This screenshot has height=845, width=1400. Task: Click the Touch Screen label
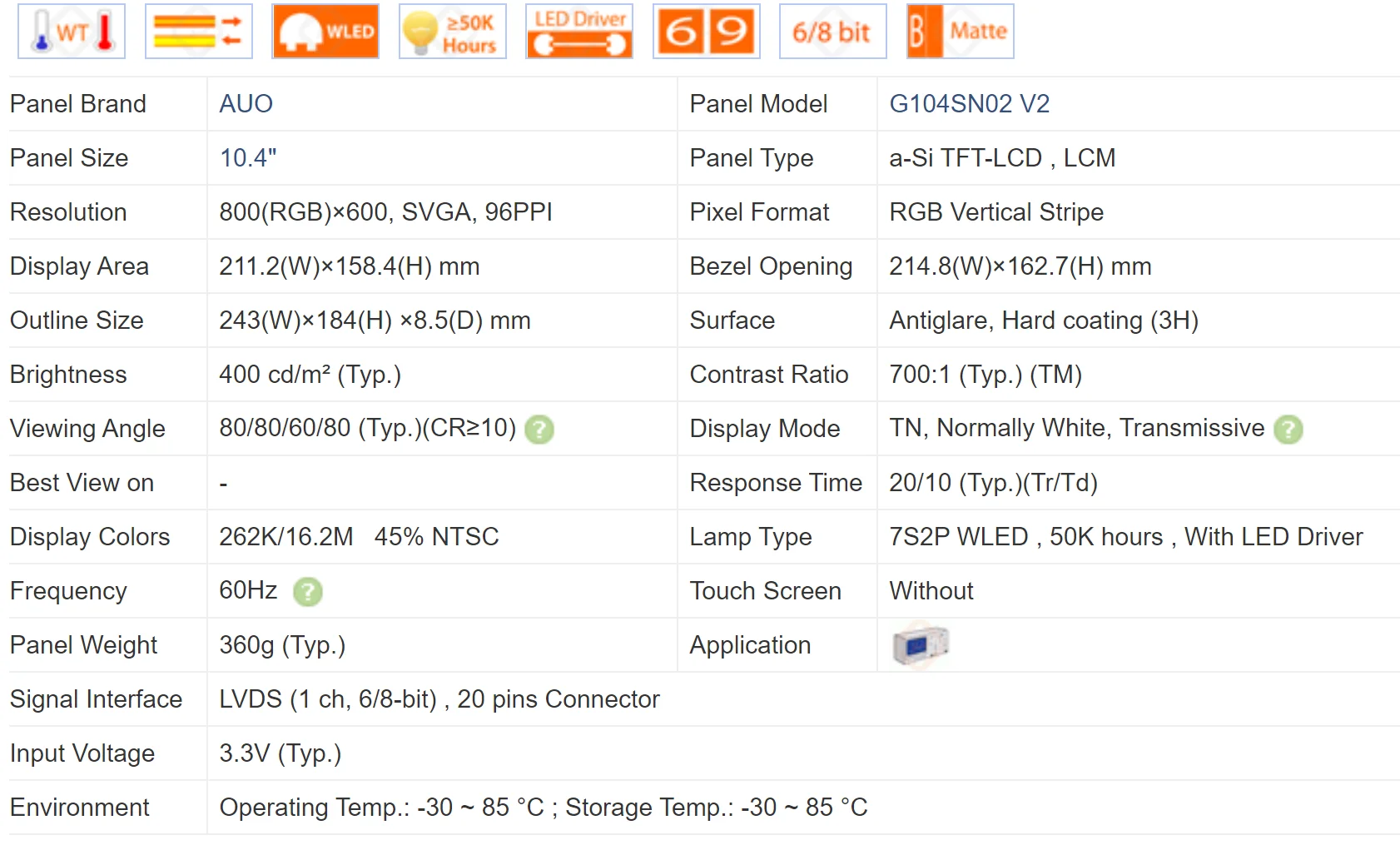point(766,591)
